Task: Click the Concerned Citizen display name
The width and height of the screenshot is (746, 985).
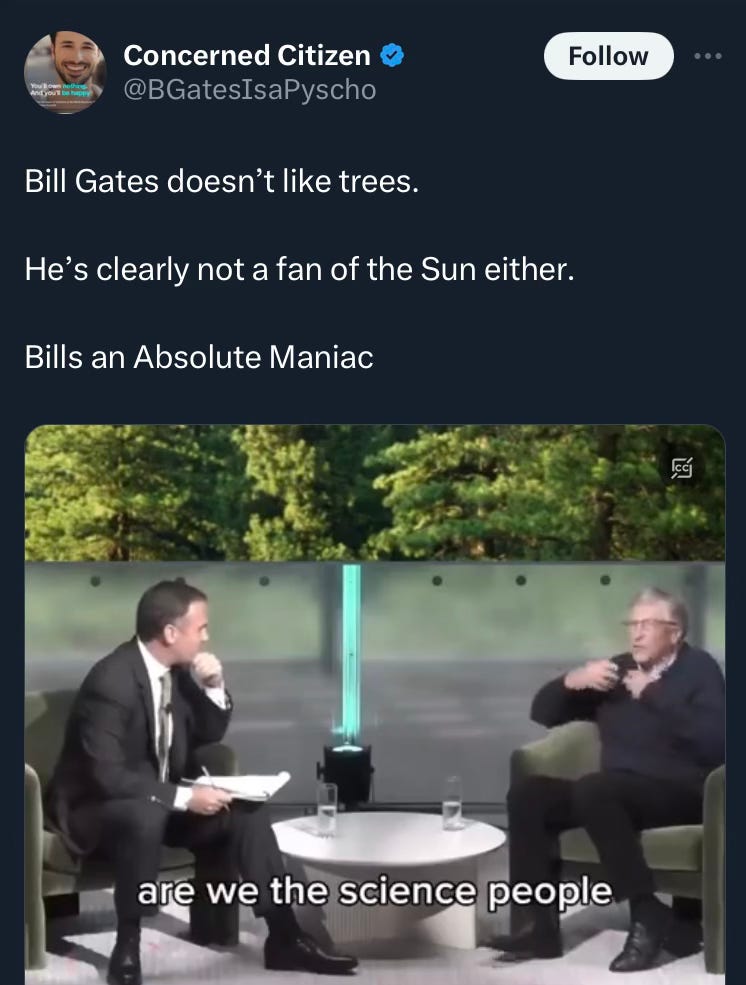Action: (x=247, y=55)
